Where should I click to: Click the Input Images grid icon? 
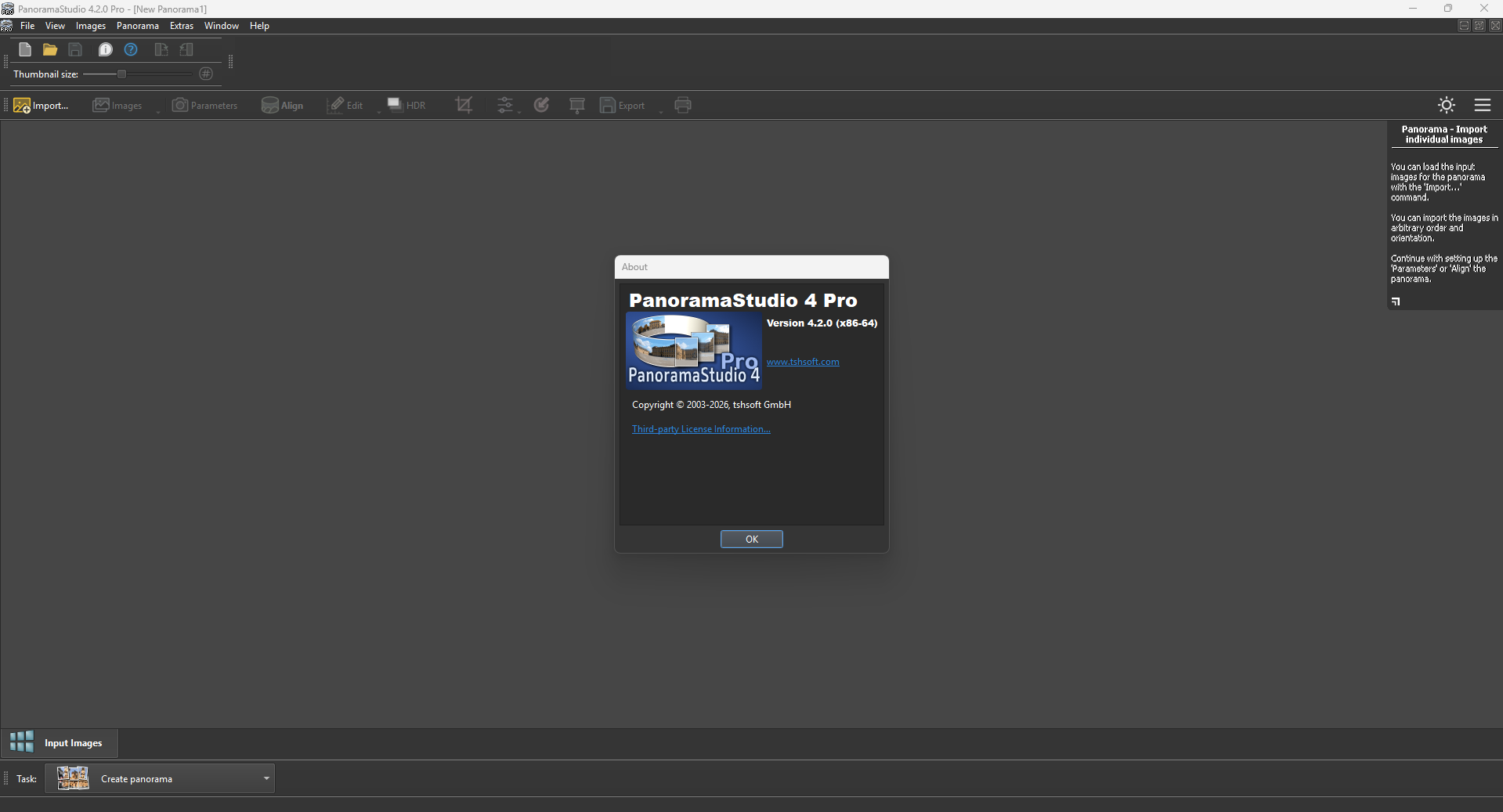tap(22, 742)
